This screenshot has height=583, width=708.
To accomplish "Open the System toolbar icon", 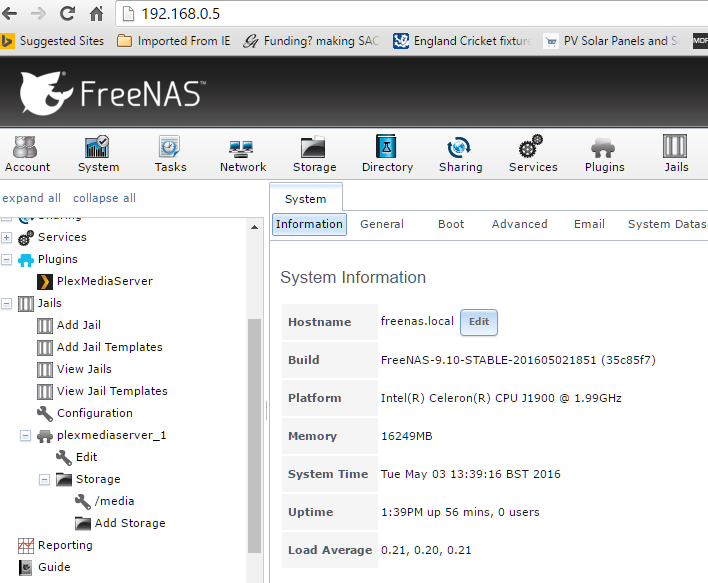I will 98,154.
